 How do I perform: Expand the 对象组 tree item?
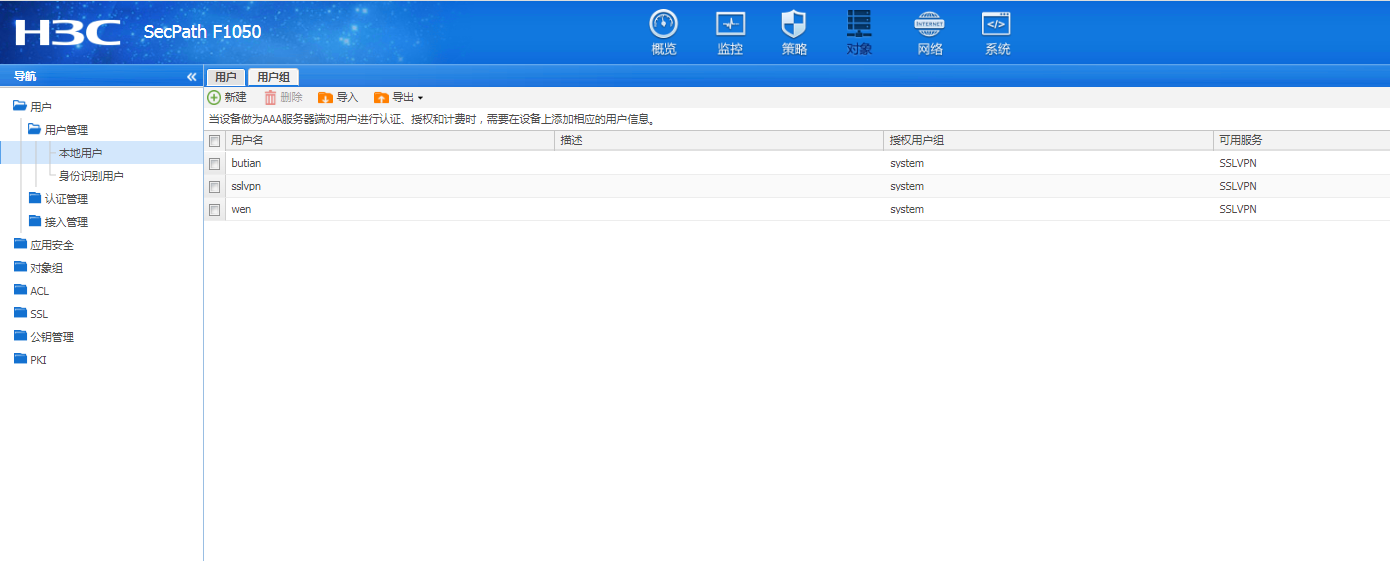click(47, 268)
